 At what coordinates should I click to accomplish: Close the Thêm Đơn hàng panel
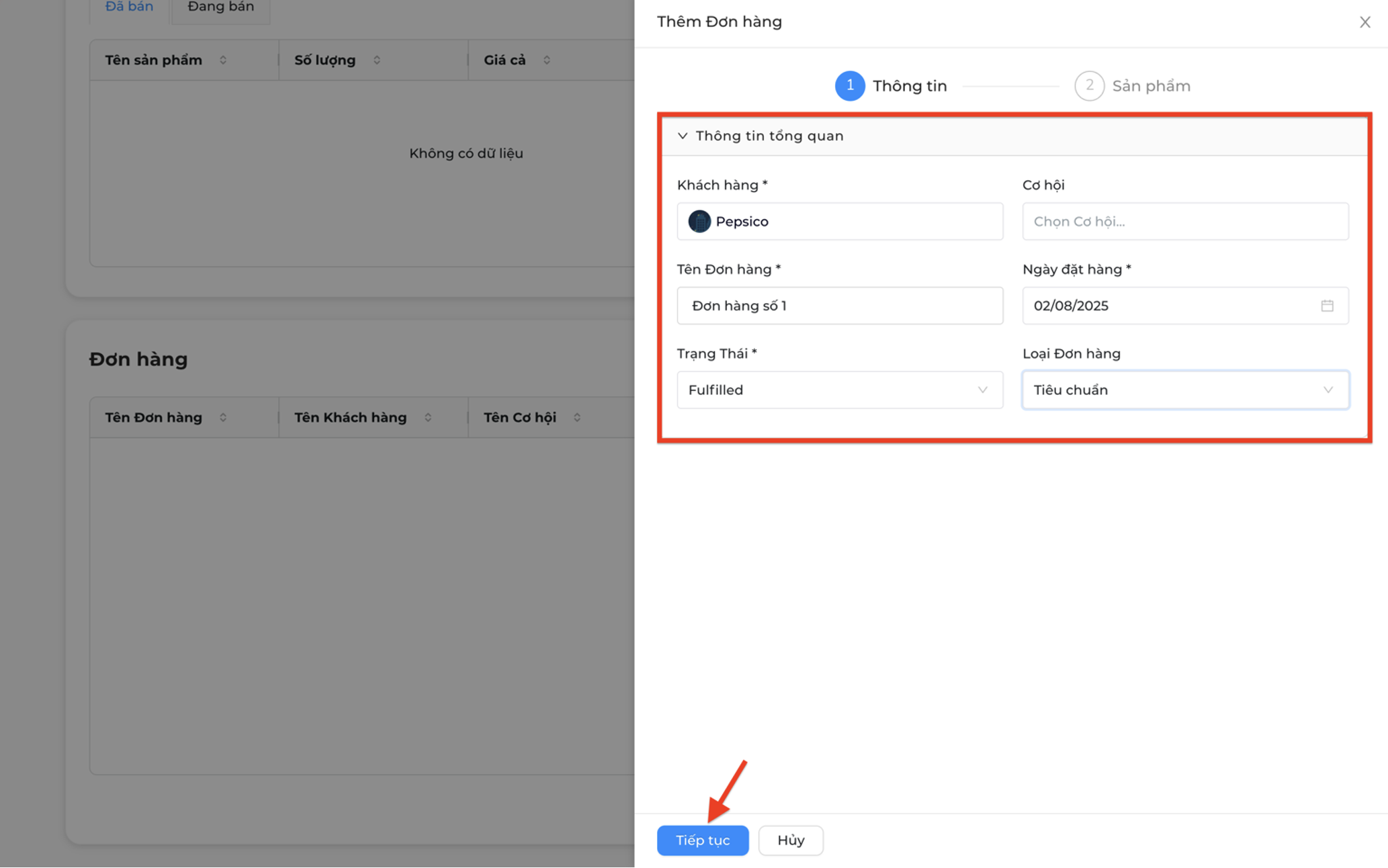point(1364,22)
